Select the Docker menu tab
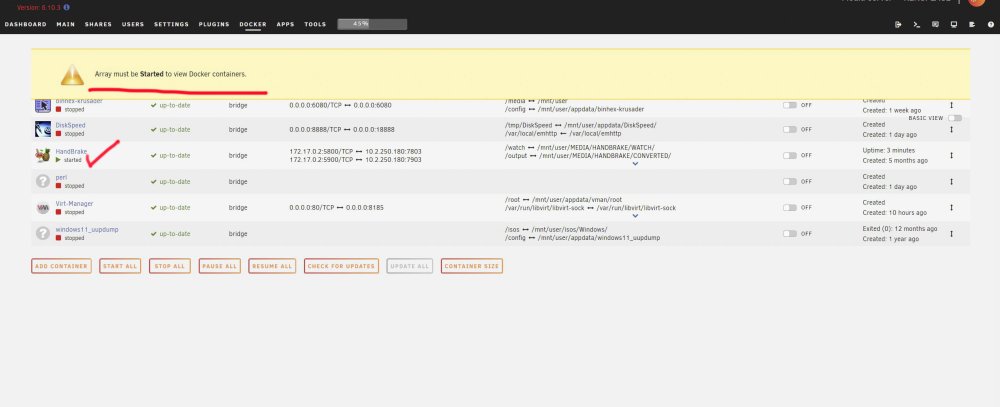Image resolution: width=1000 pixels, height=407 pixels. (x=253, y=24)
